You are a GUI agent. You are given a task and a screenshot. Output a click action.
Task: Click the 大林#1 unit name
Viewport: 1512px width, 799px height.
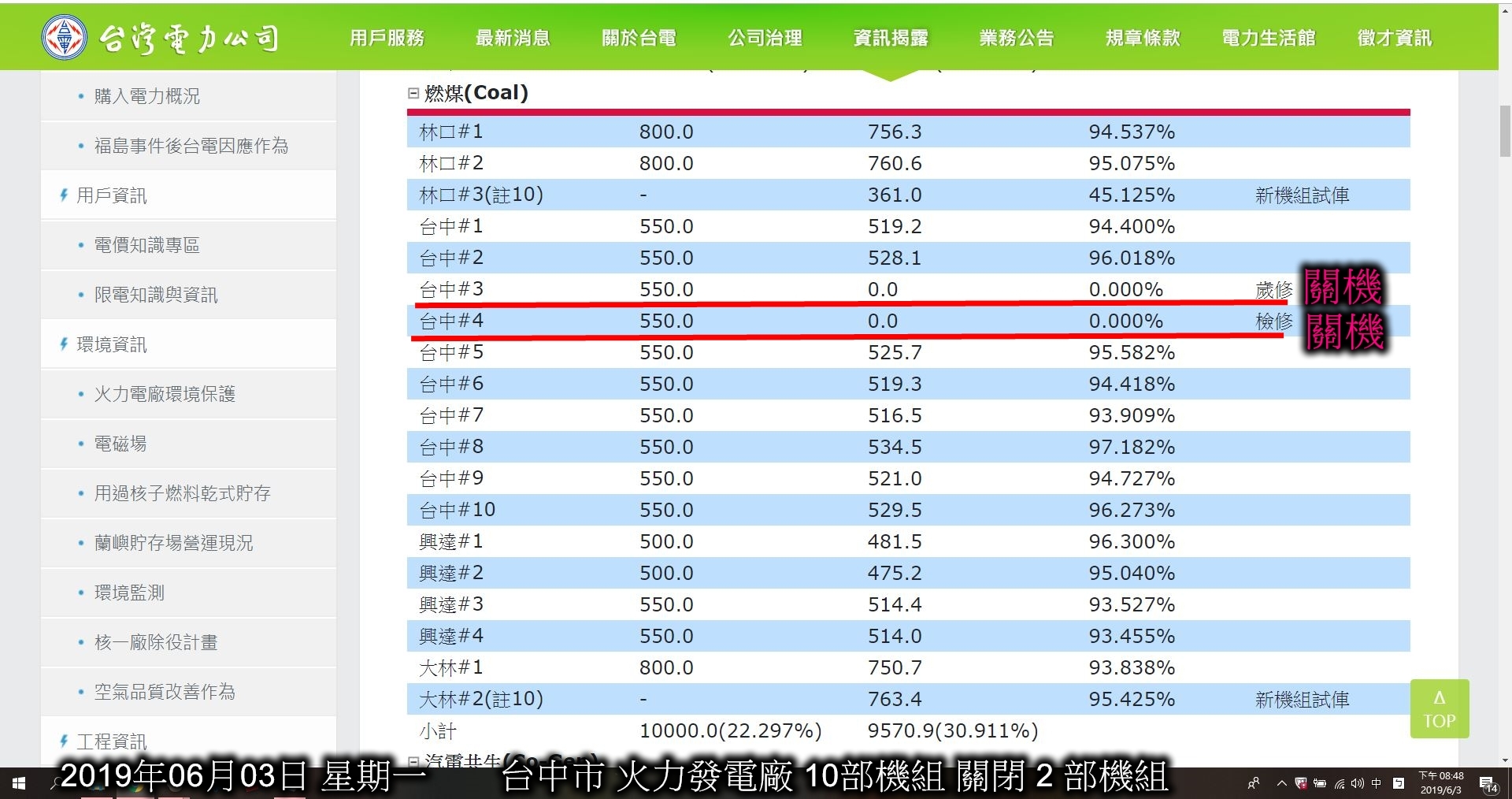point(451,667)
